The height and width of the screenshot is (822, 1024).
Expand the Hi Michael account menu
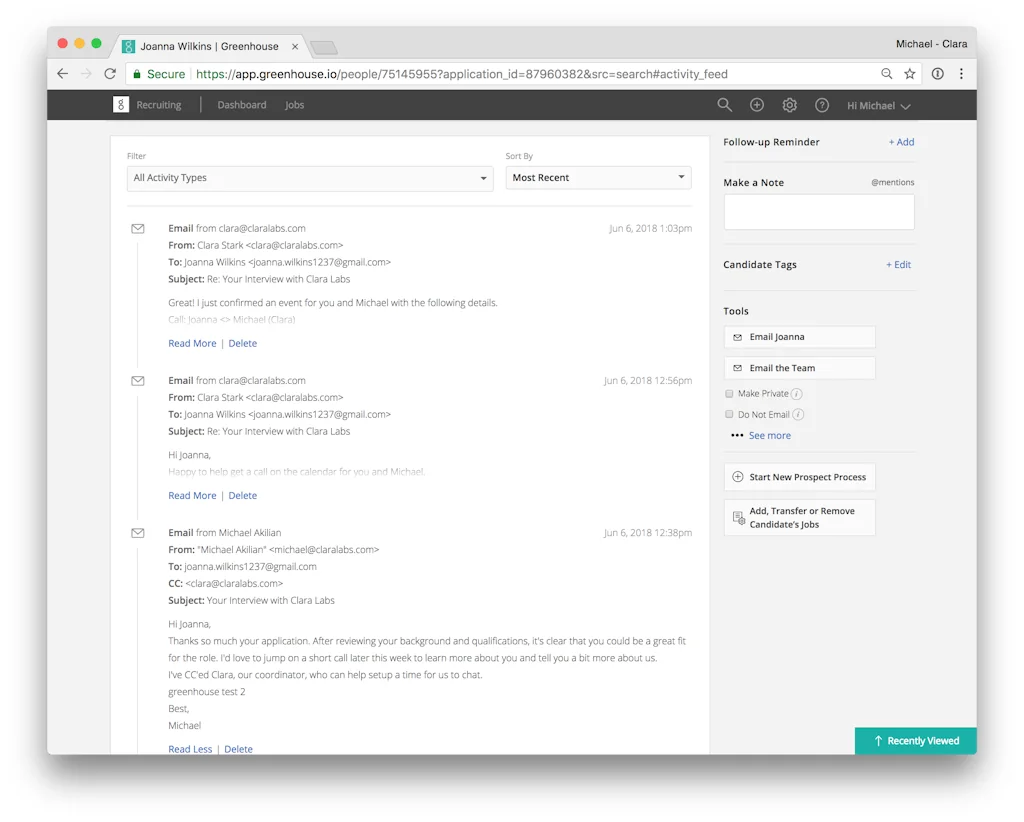pos(878,106)
